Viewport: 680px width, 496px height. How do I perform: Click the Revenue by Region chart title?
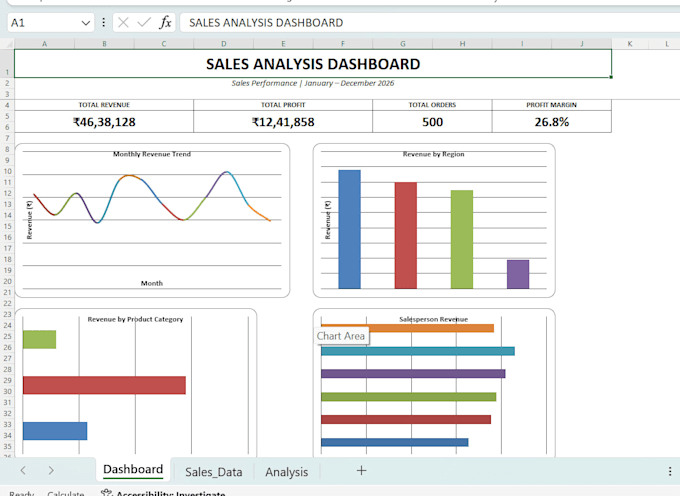(433, 154)
